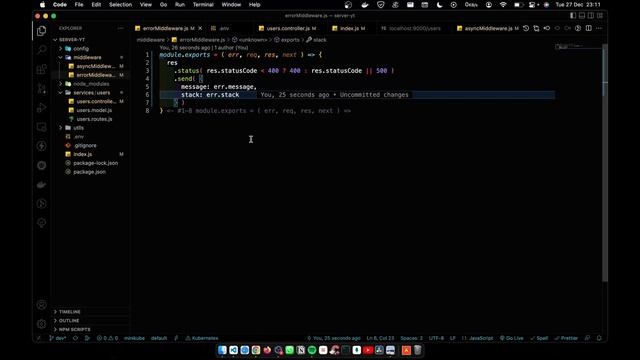Open the Go menu

(x=163, y=5)
